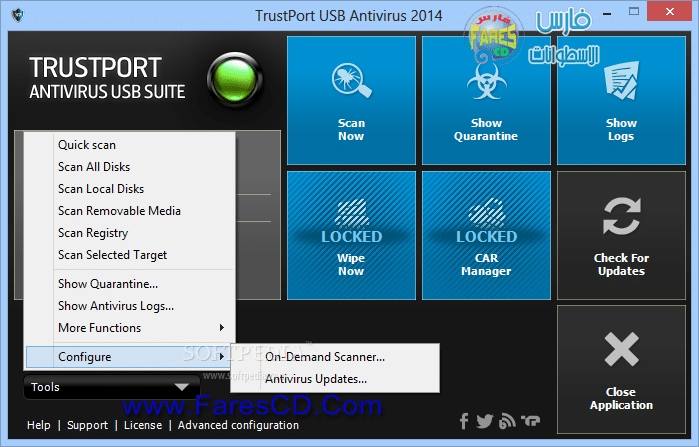Choose Quick scan from the menu
Viewport: 699px width, 447px height.
point(130,145)
